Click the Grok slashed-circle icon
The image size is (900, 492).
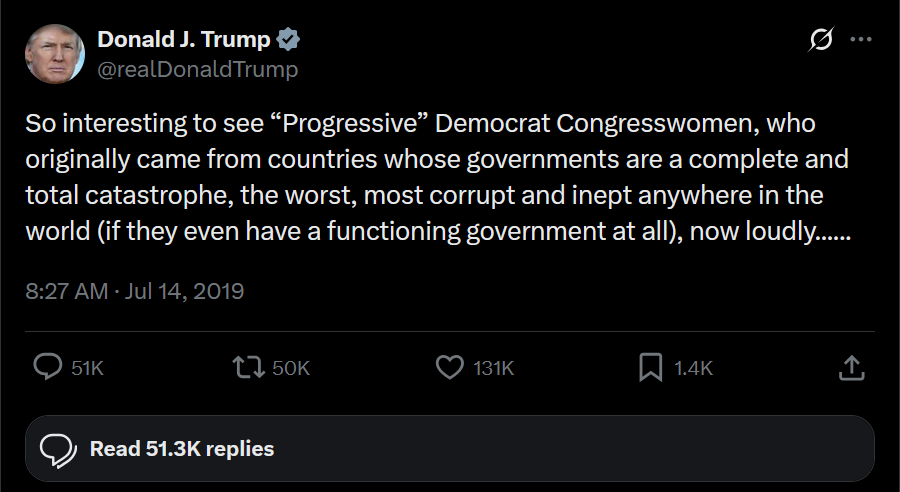821,40
